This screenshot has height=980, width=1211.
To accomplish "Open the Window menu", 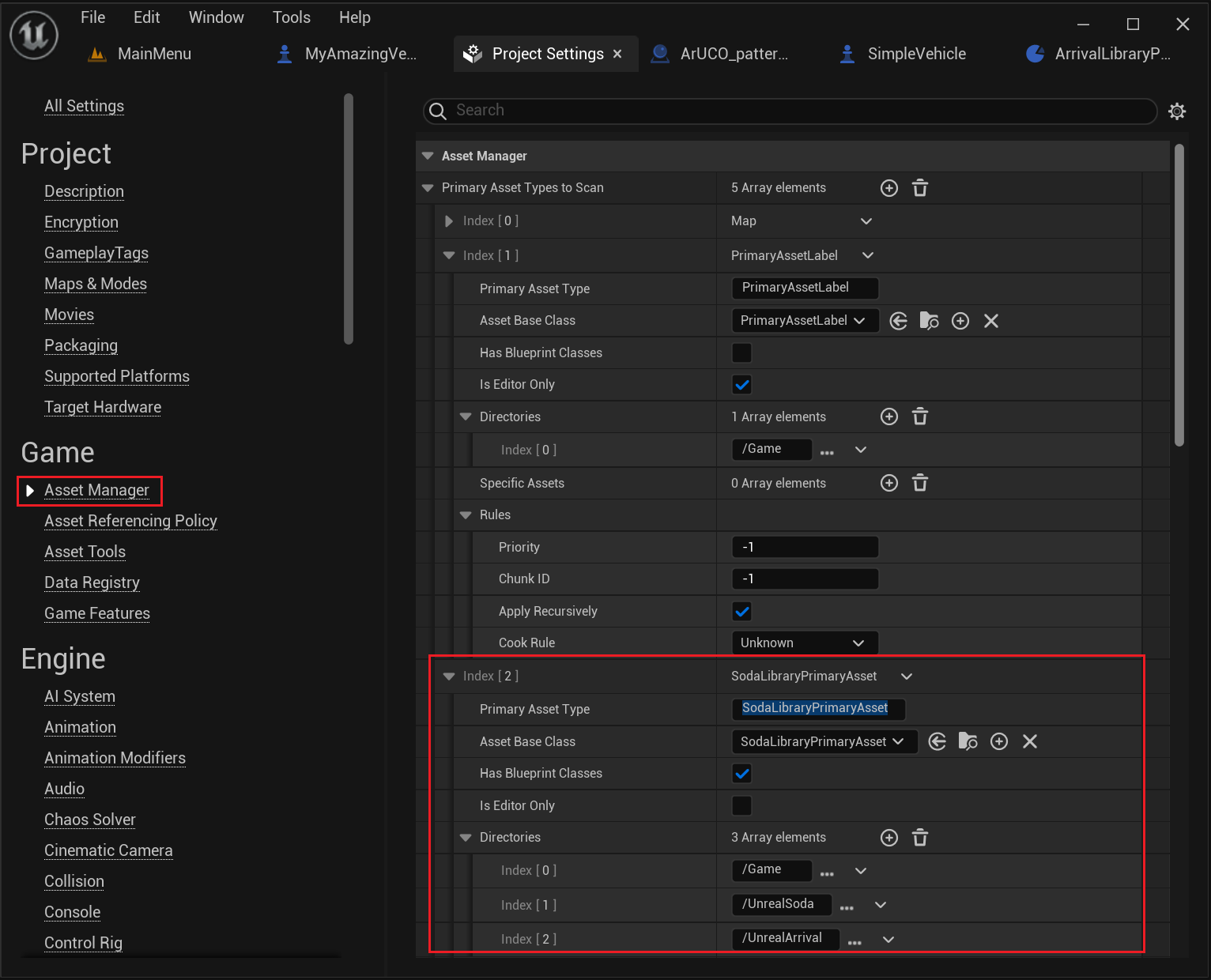I will [216, 17].
